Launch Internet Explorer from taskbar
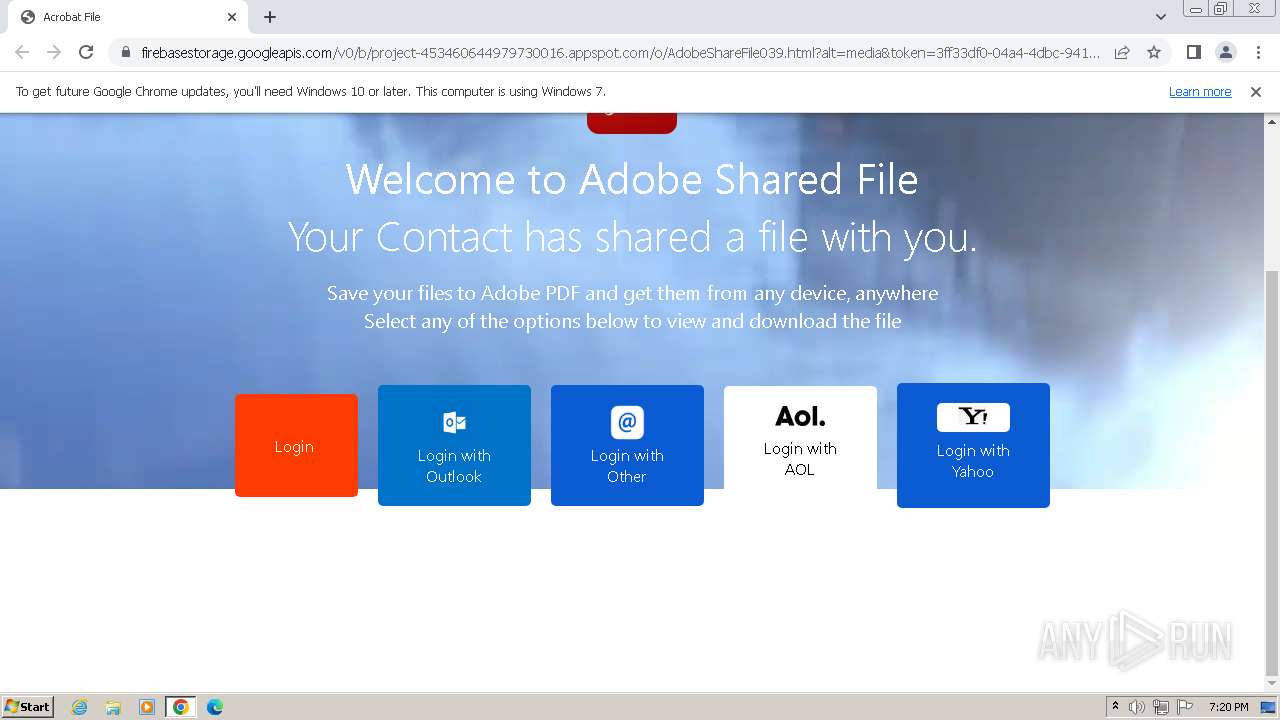Screen dimensions: 1280x720 pyautogui.click(x=79, y=707)
